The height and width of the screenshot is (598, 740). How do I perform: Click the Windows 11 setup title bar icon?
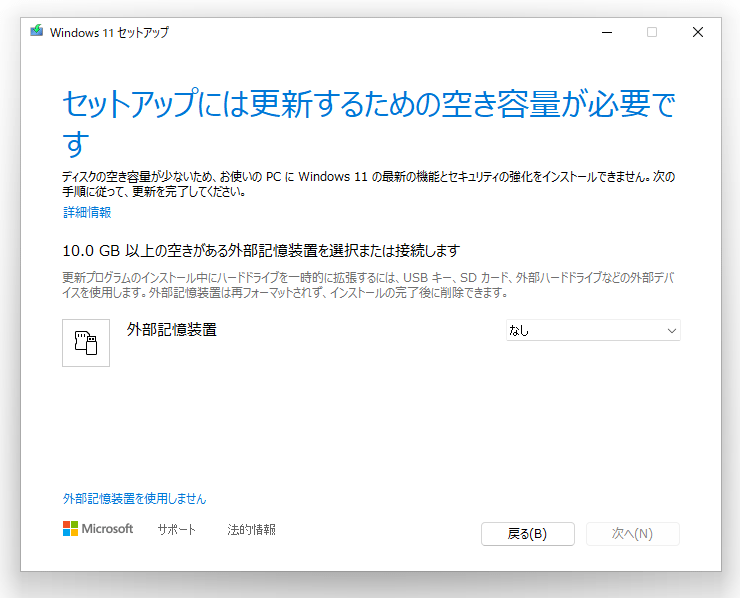pyautogui.click(x=37, y=31)
